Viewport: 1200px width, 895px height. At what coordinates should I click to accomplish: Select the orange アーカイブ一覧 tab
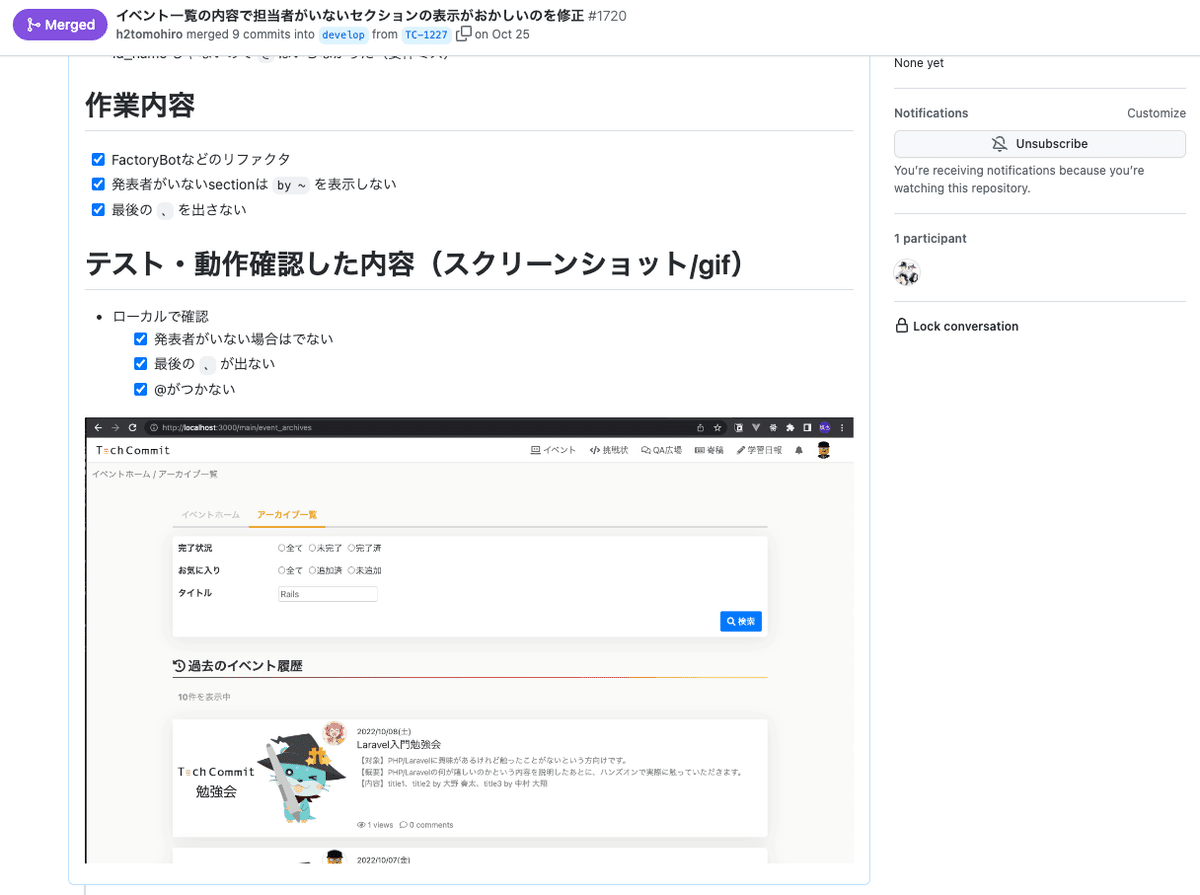click(x=287, y=514)
